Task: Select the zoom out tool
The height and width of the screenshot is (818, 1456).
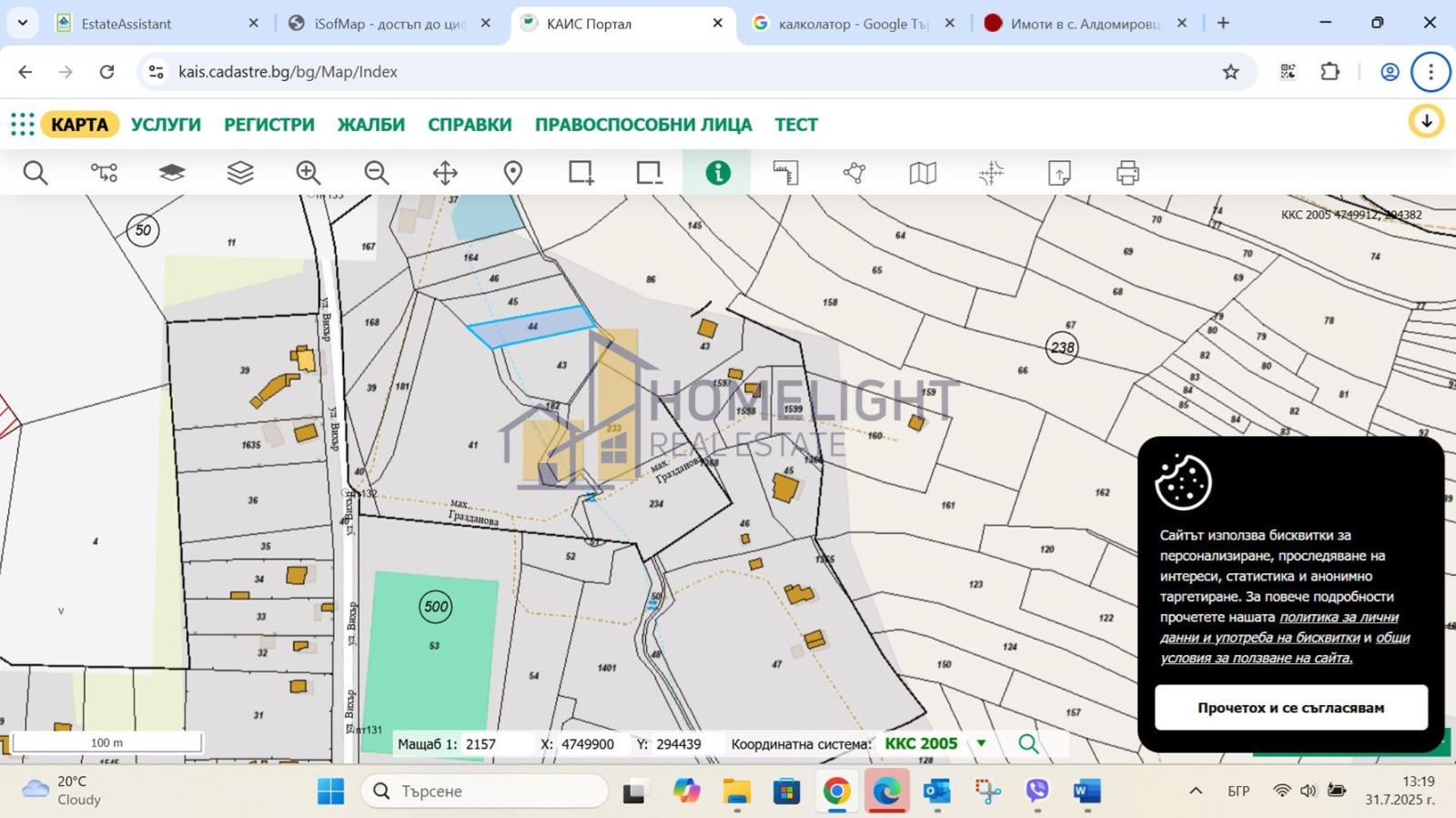Action: pos(377,173)
